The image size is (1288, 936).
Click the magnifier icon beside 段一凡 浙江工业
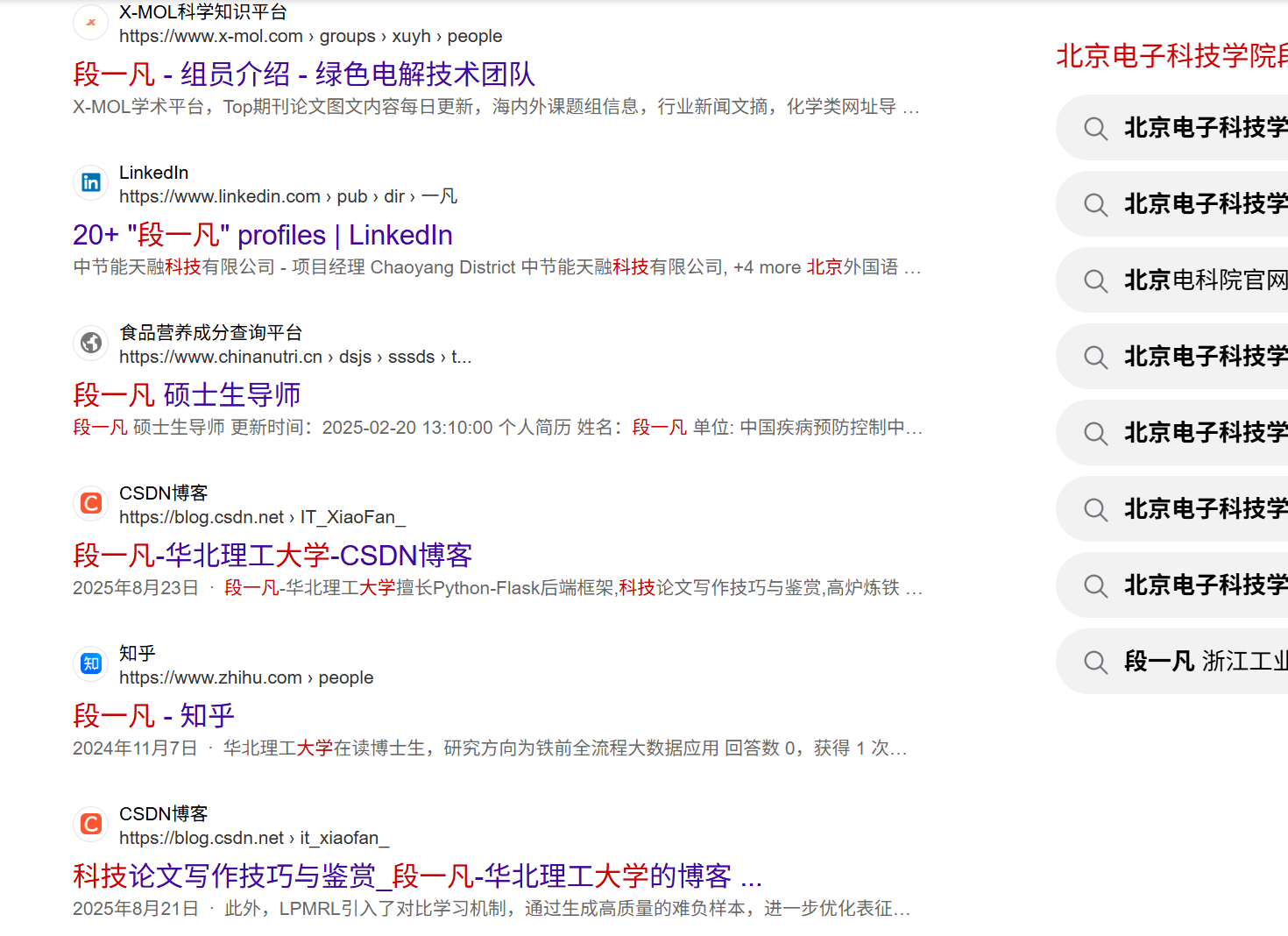point(1095,662)
